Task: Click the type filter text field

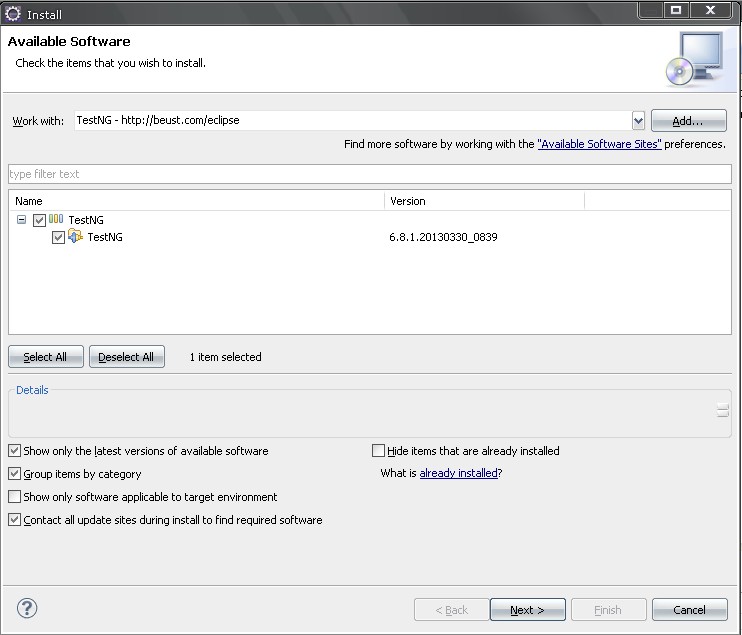Action: coord(370,174)
